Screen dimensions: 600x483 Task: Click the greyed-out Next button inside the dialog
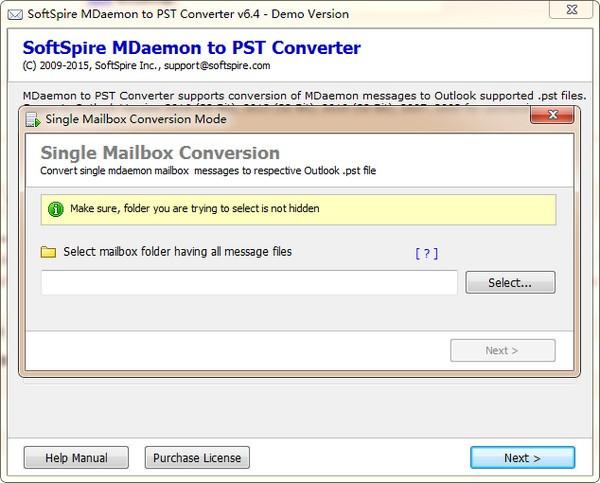(502, 350)
